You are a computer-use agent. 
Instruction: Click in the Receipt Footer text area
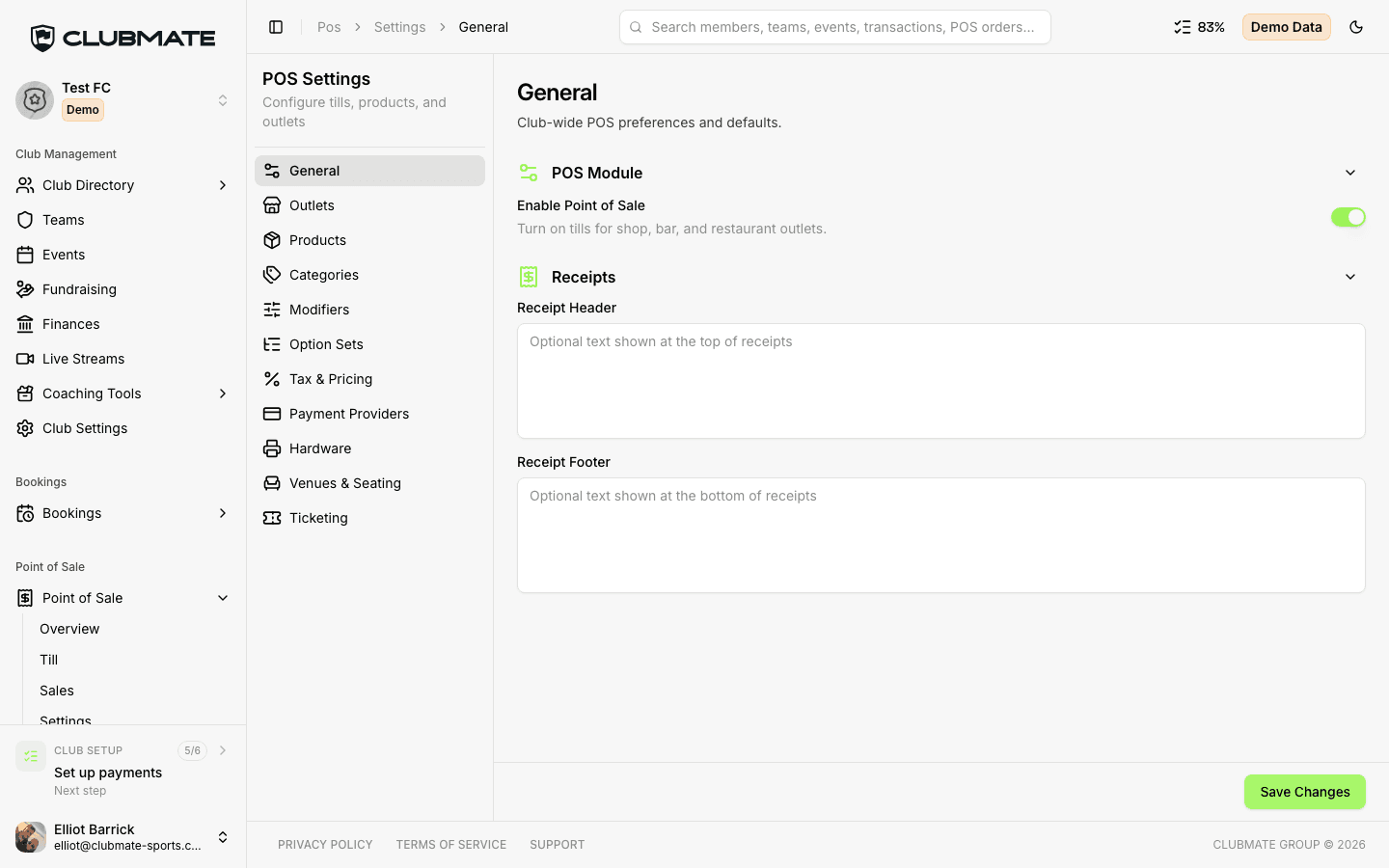click(x=941, y=535)
